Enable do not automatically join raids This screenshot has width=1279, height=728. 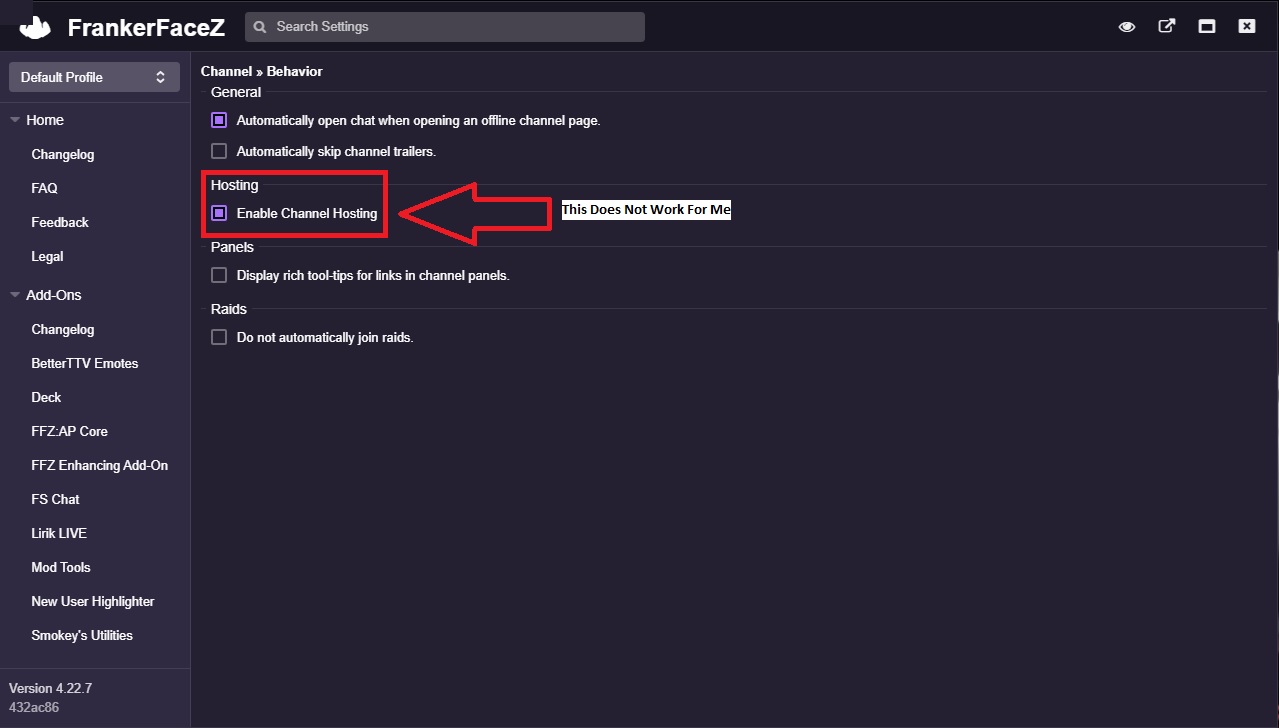(x=219, y=337)
